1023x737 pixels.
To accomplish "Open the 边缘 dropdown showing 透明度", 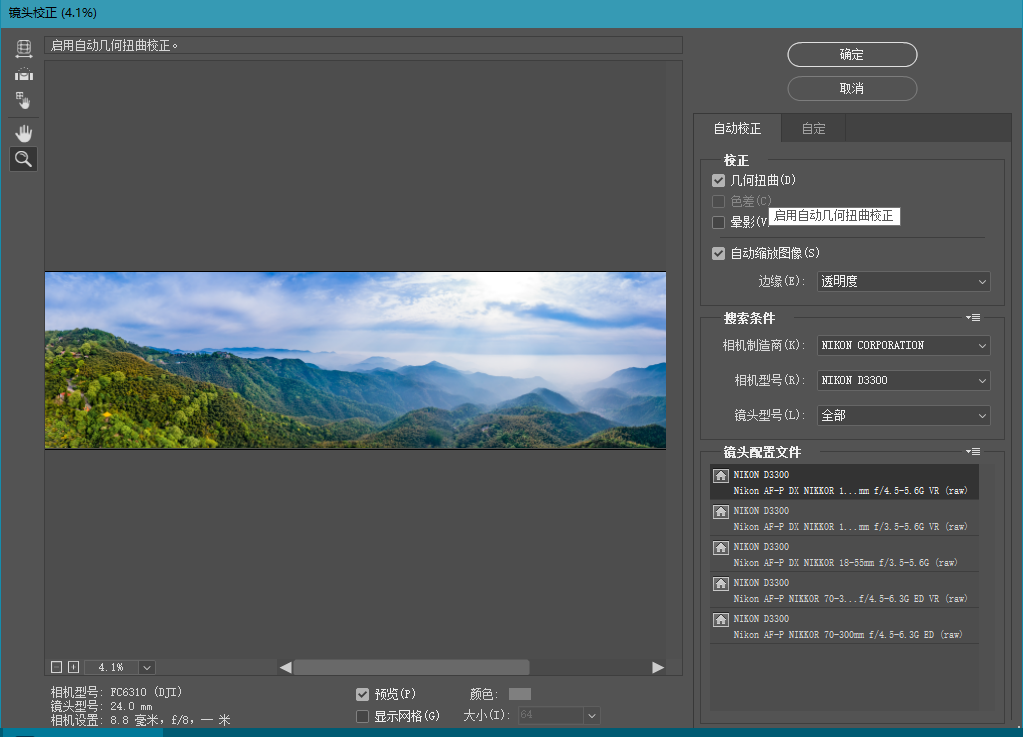I will (903, 282).
